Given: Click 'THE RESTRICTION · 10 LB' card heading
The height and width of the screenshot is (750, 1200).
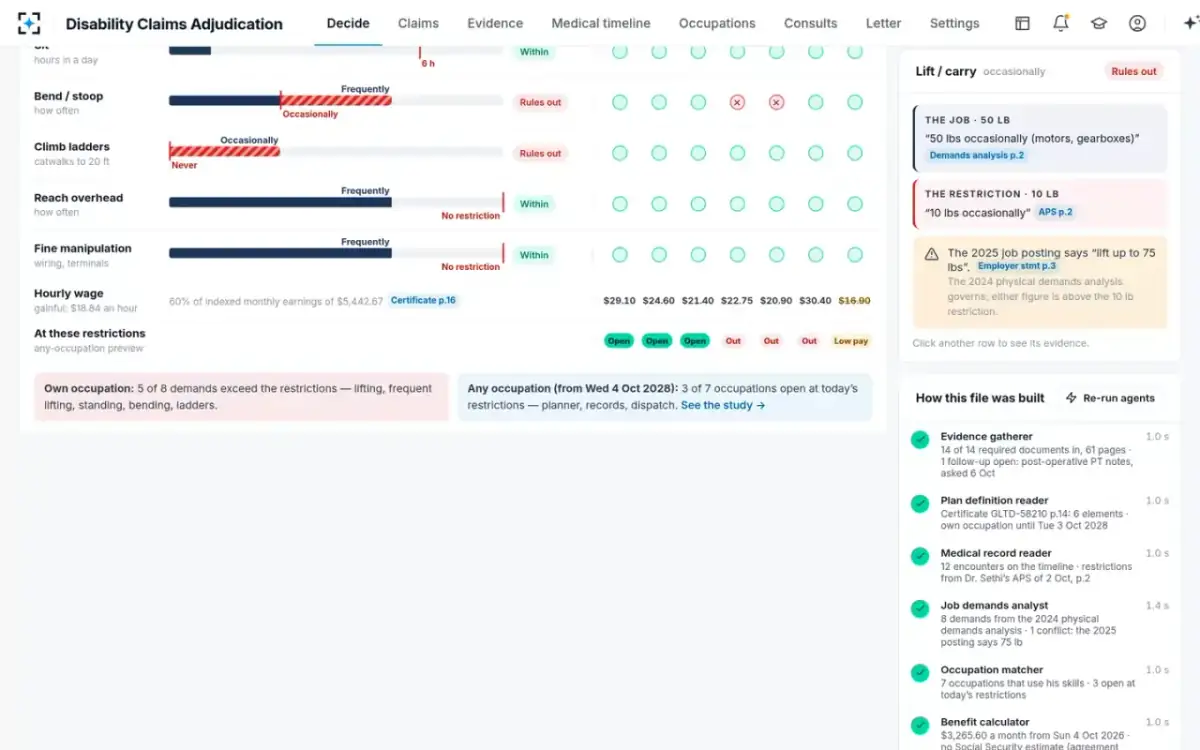Looking at the screenshot, I should click(x=992, y=194).
